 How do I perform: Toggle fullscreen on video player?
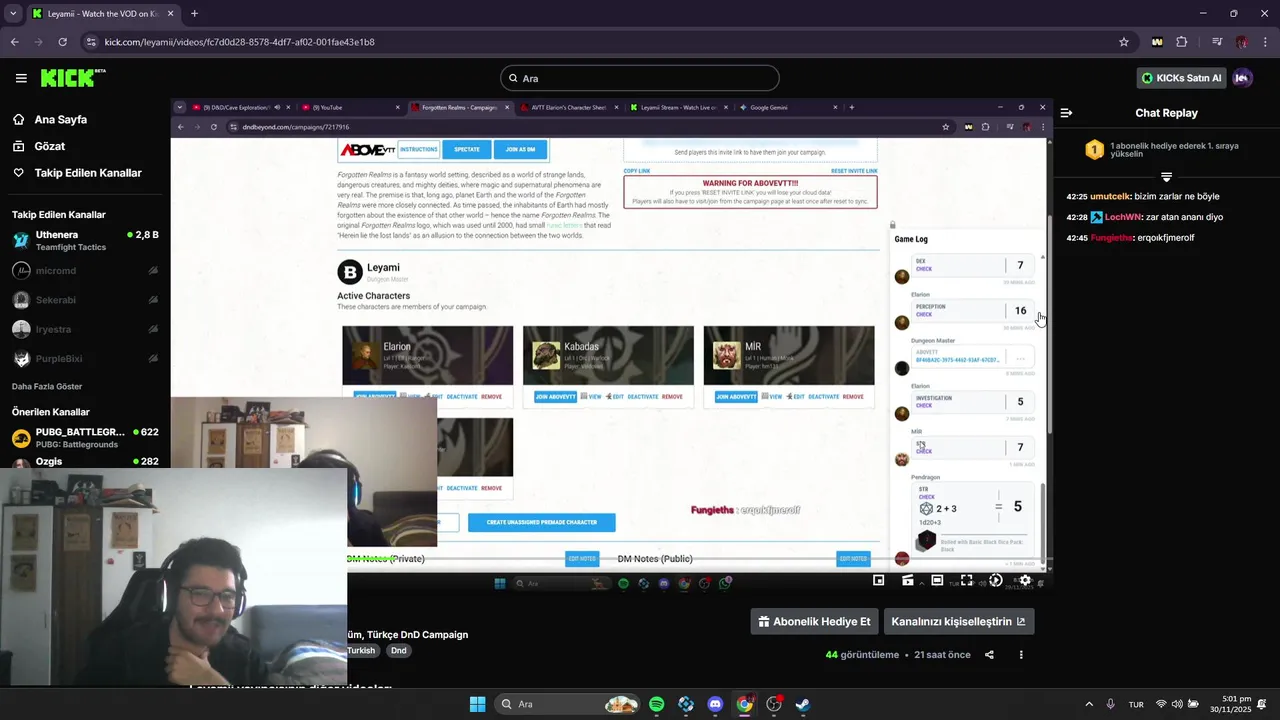(966, 580)
